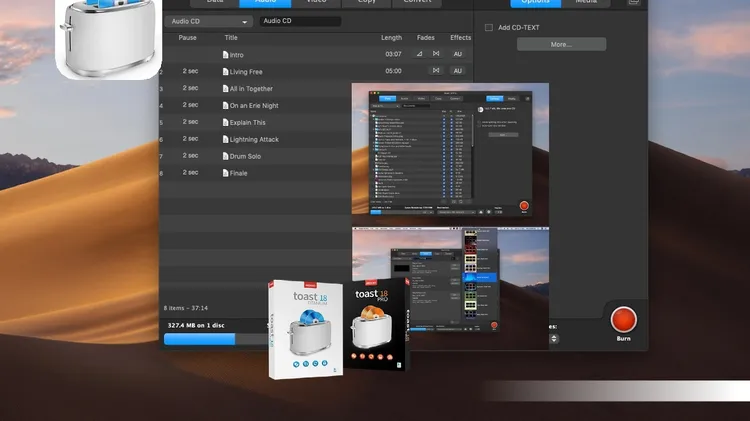Click the 2 sec pause for Living Free
The width and height of the screenshot is (750, 421).
click(190, 71)
